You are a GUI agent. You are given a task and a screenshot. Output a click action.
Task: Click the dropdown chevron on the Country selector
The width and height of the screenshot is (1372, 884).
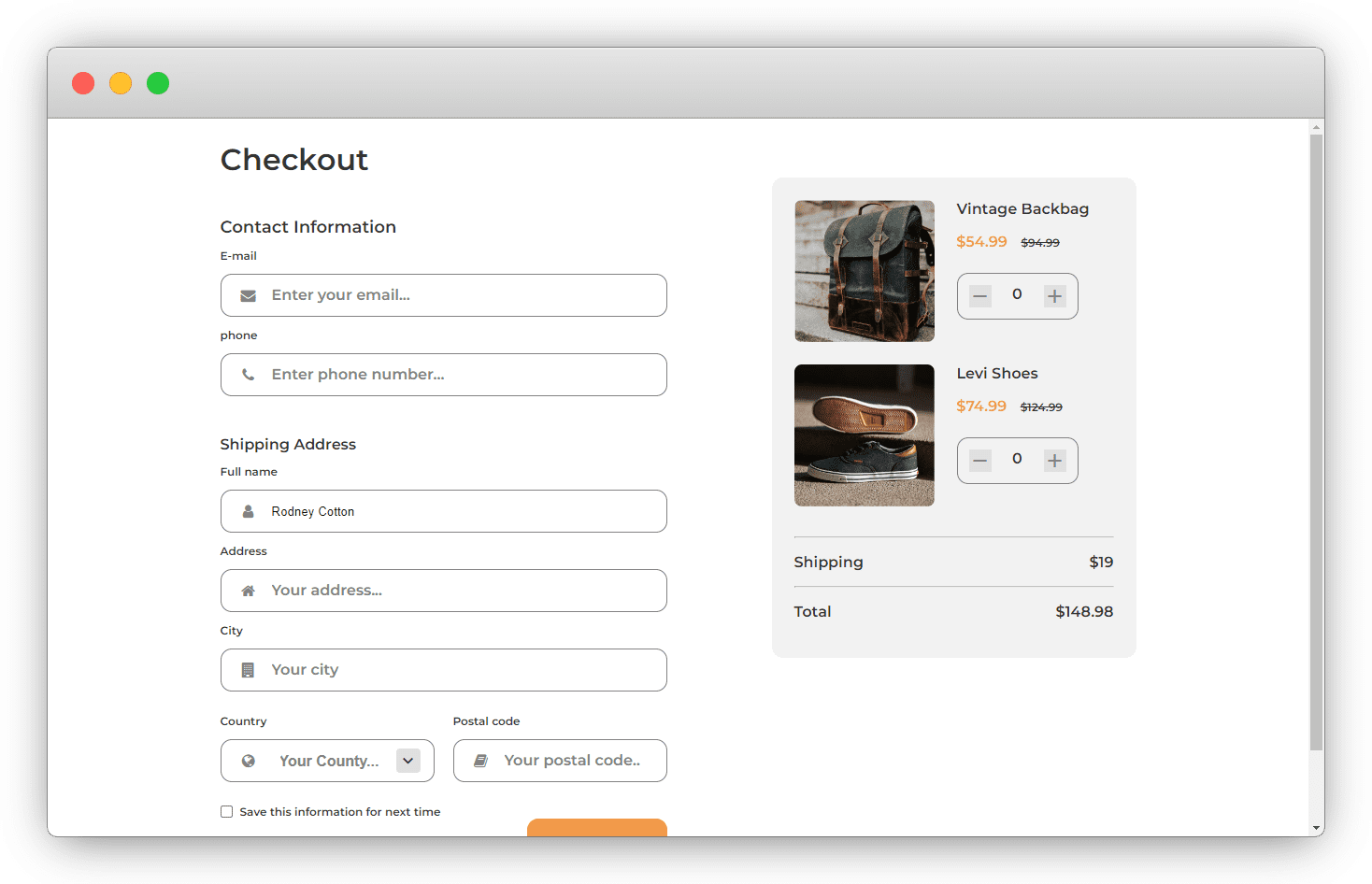pyautogui.click(x=408, y=761)
